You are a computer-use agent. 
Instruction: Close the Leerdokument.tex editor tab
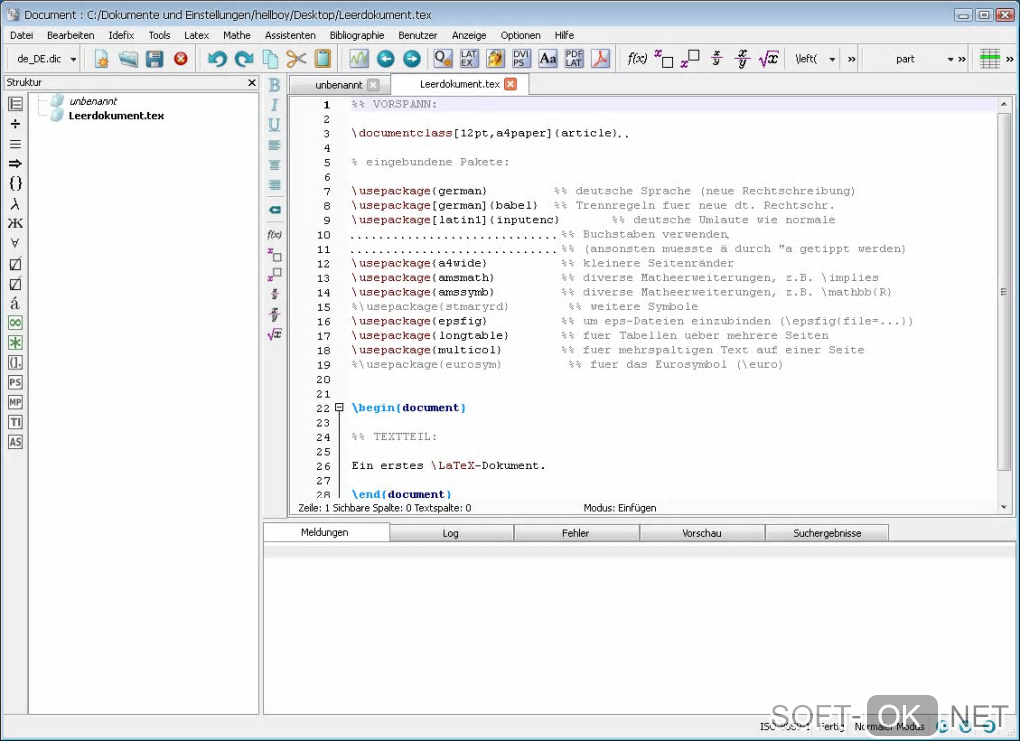[x=510, y=85]
